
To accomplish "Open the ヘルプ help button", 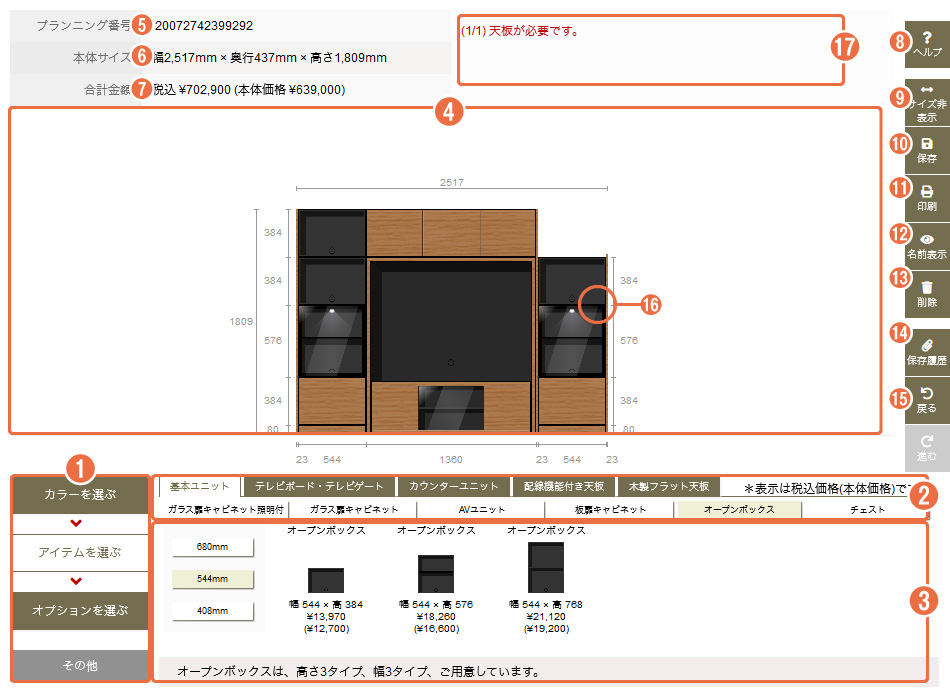I will coord(927,44).
